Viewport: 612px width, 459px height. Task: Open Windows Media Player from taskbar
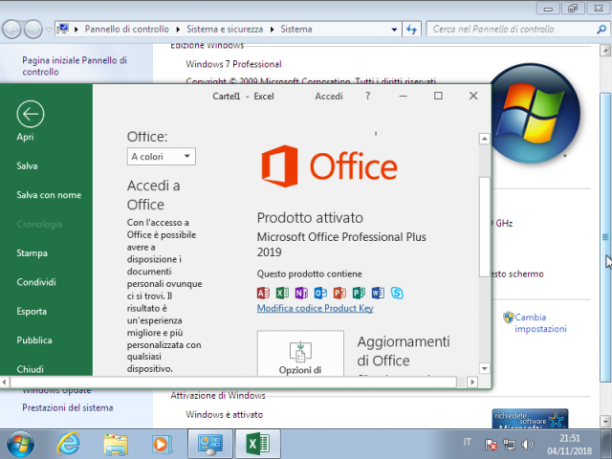tap(162, 445)
